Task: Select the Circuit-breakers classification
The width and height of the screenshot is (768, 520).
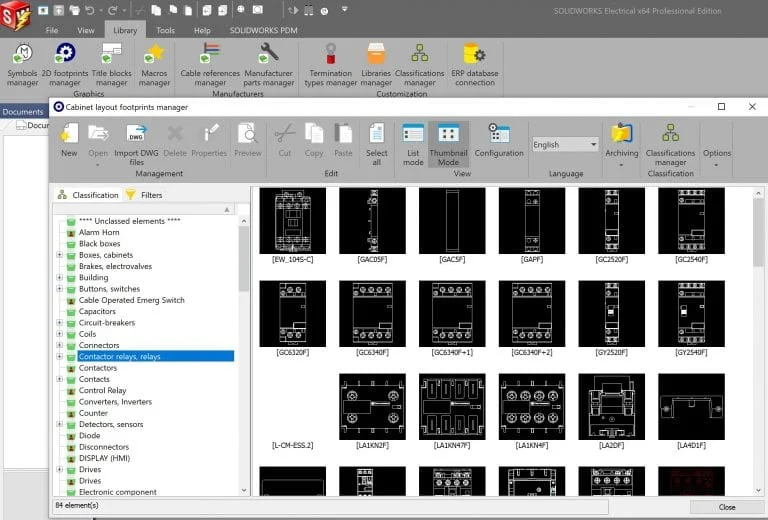Action: tap(104, 323)
